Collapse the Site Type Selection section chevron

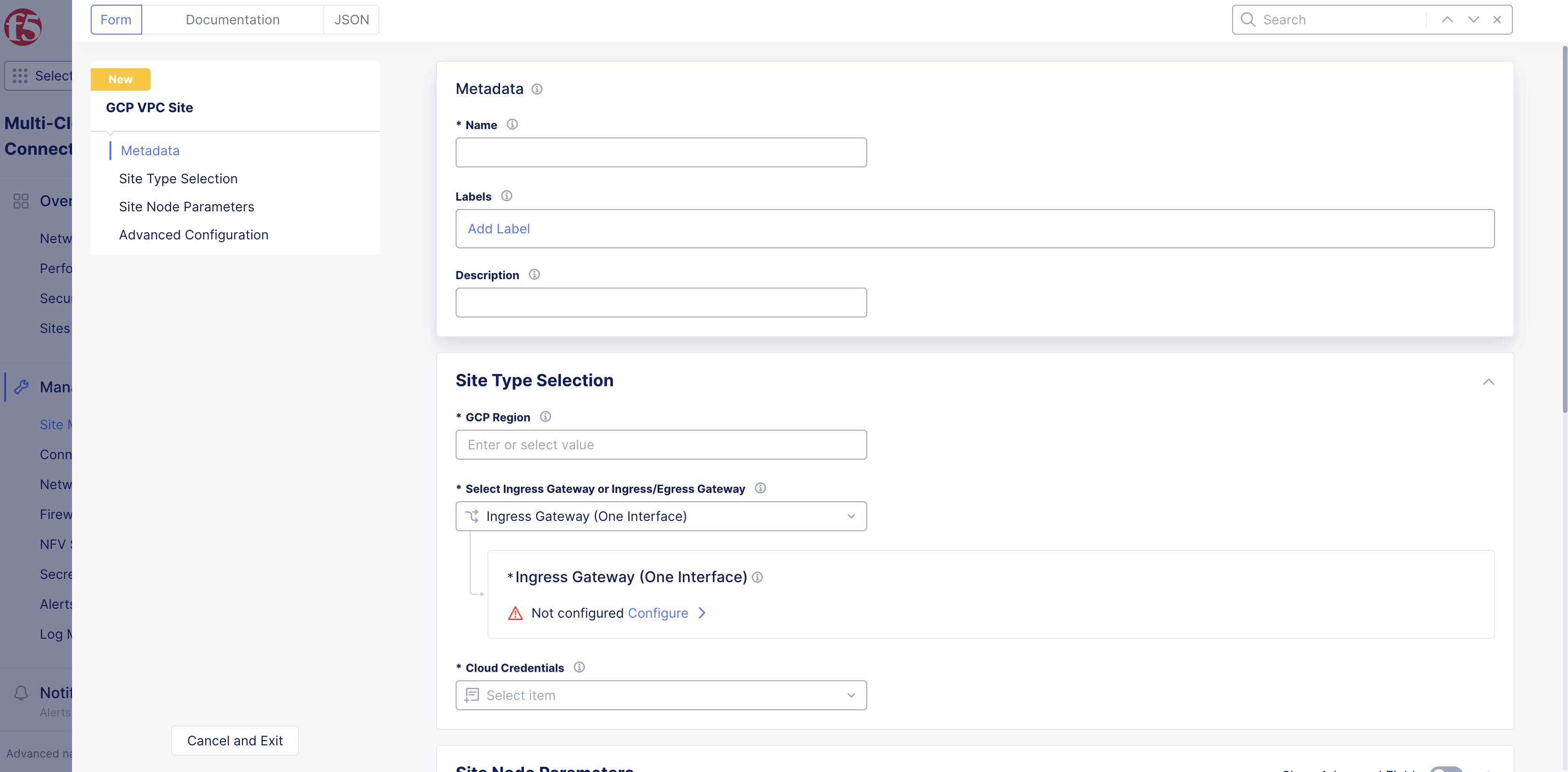point(1489,382)
